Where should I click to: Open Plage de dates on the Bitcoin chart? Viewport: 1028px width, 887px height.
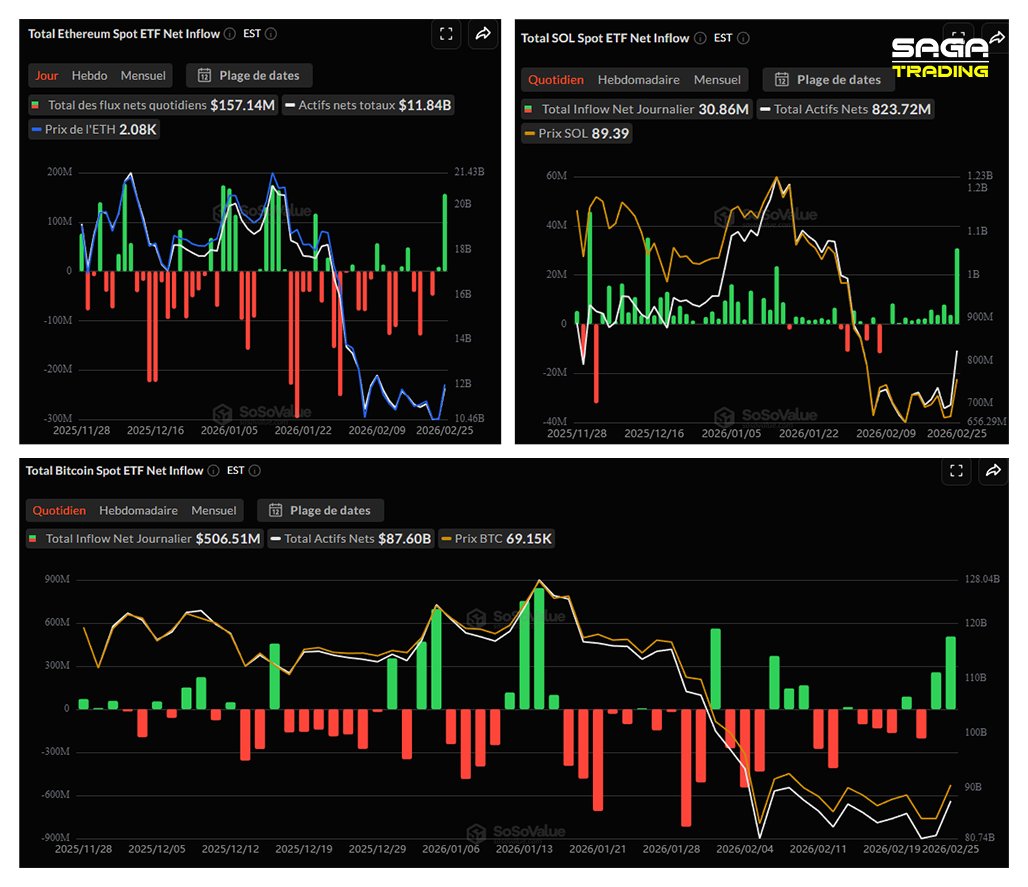point(320,509)
